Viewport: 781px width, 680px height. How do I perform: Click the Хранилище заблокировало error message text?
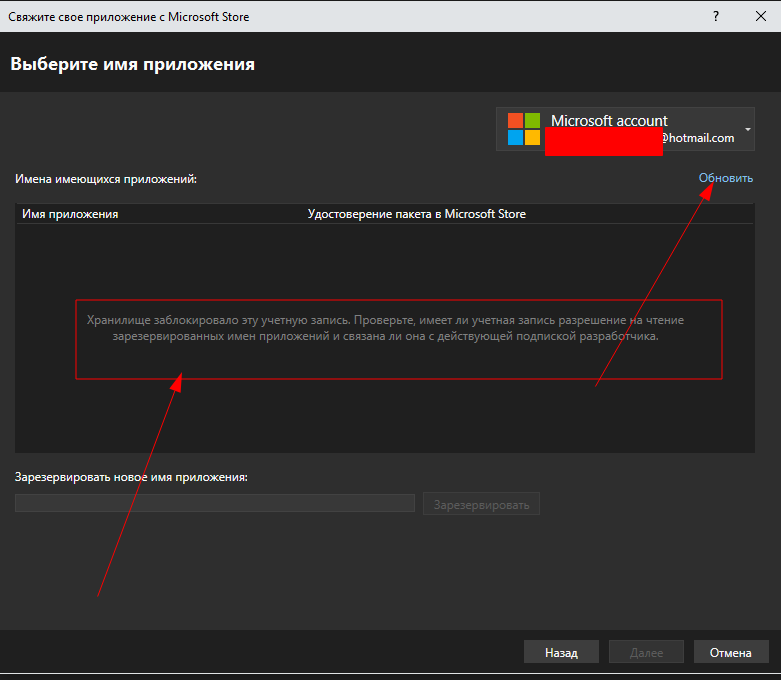pyautogui.click(x=385, y=328)
